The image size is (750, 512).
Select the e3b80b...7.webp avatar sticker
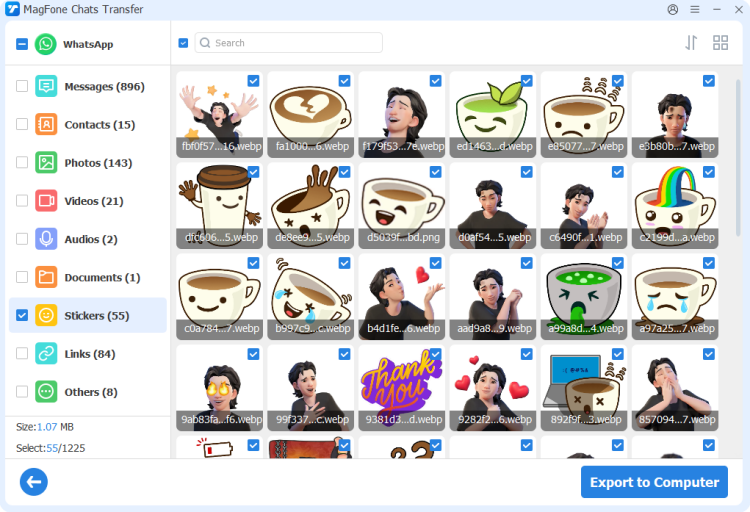(x=675, y=114)
